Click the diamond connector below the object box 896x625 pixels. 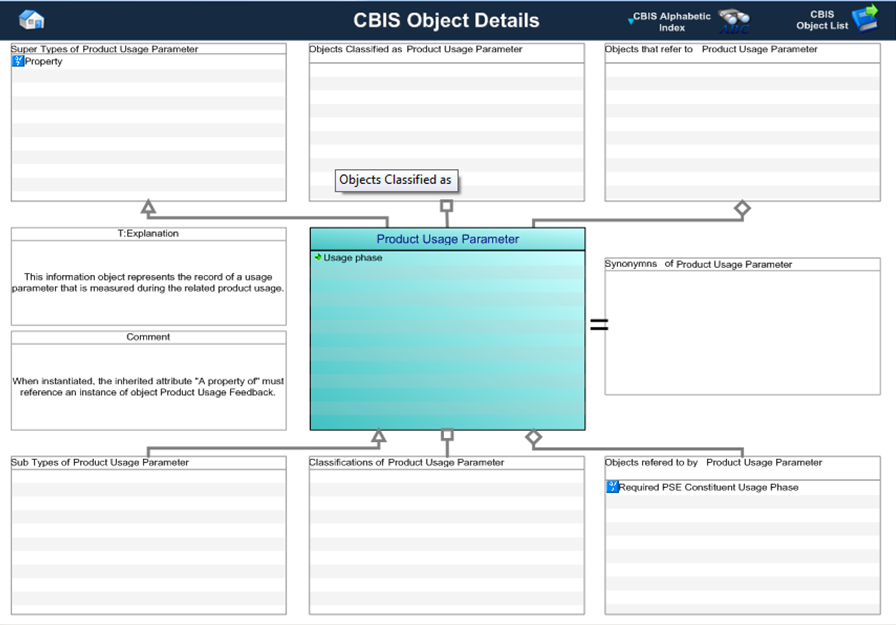coord(533,438)
